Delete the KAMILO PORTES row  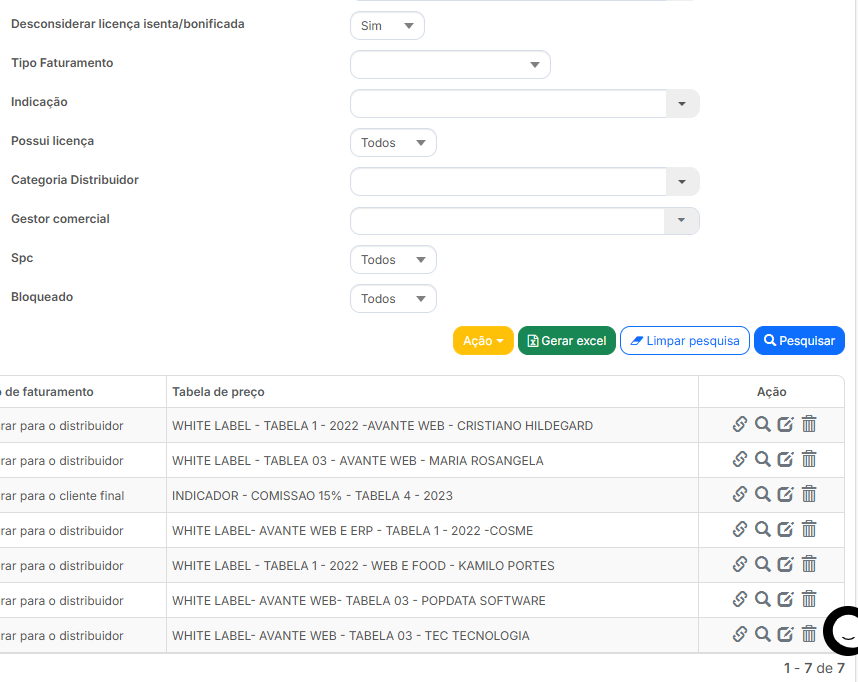809,564
